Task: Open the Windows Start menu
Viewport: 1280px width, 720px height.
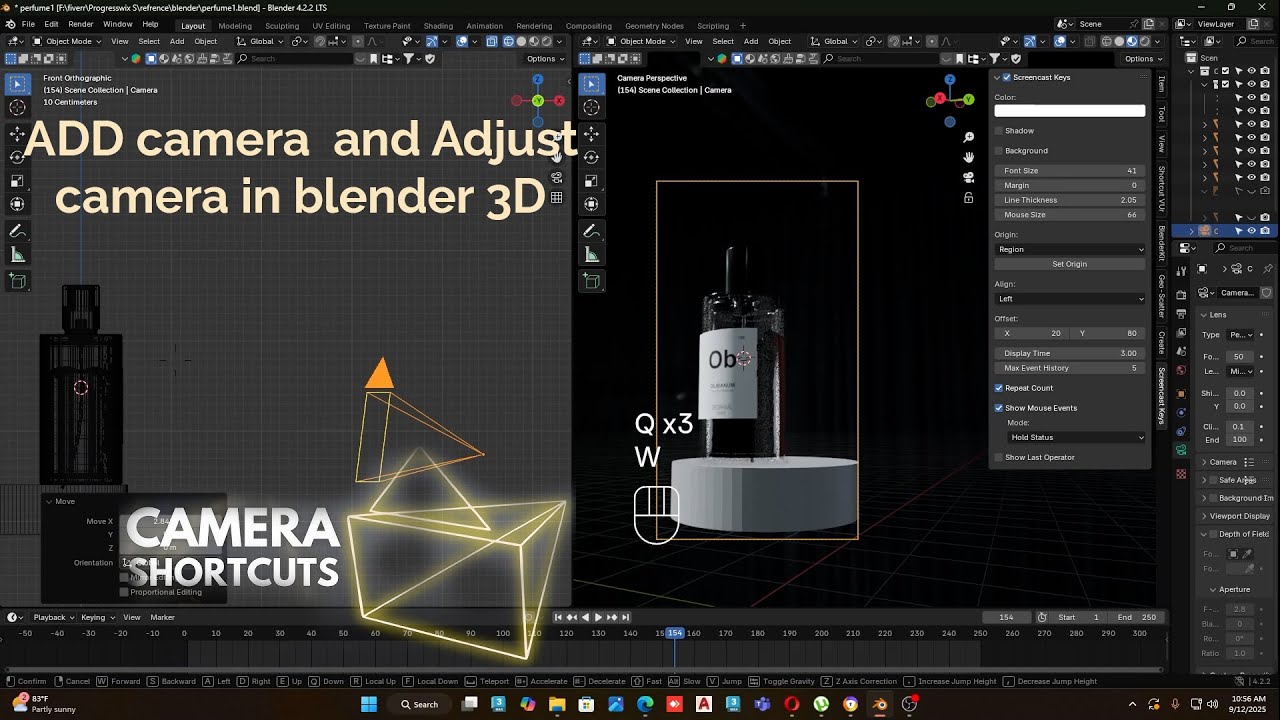Action: 369,704
